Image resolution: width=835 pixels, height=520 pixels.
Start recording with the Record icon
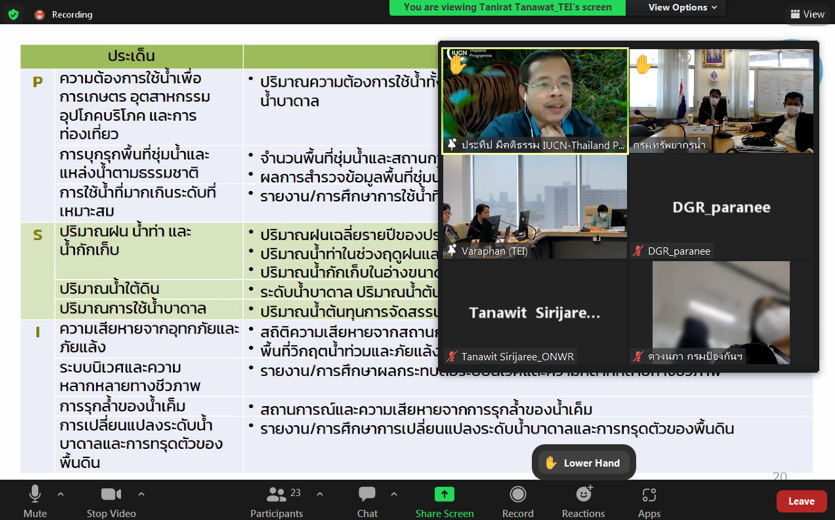tap(517, 495)
